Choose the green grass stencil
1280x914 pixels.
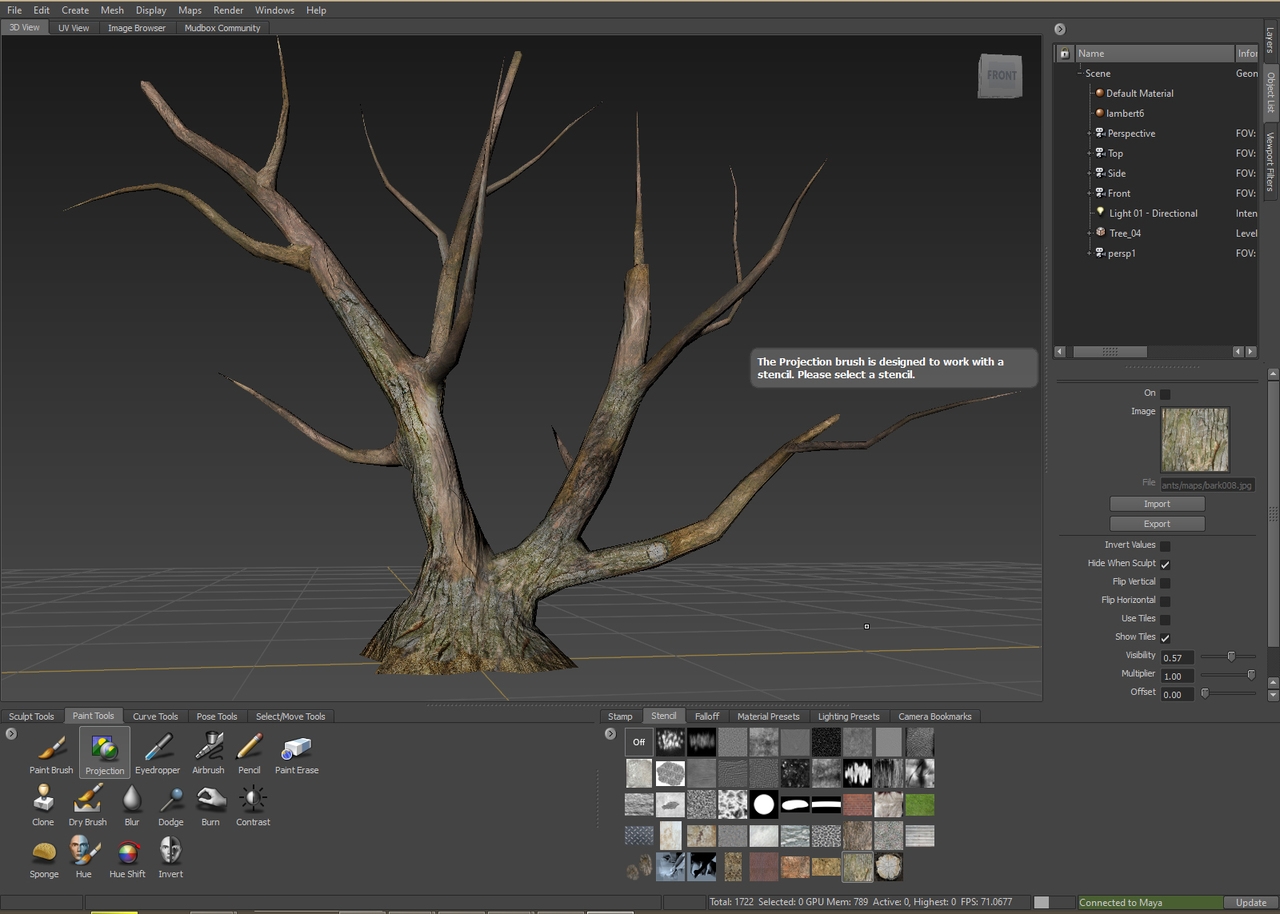click(920, 804)
